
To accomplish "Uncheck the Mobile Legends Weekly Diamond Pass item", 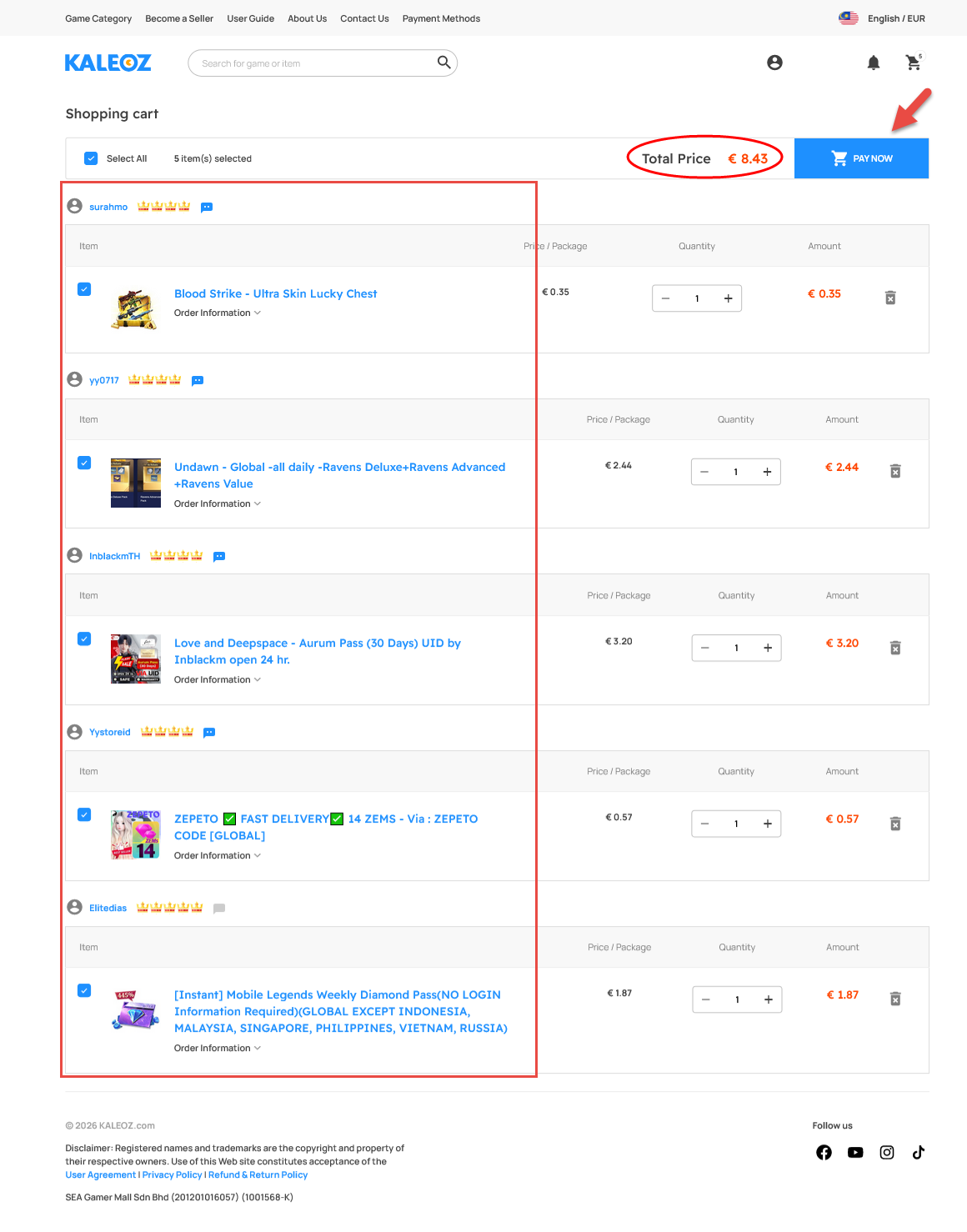I will click(x=84, y=990).
